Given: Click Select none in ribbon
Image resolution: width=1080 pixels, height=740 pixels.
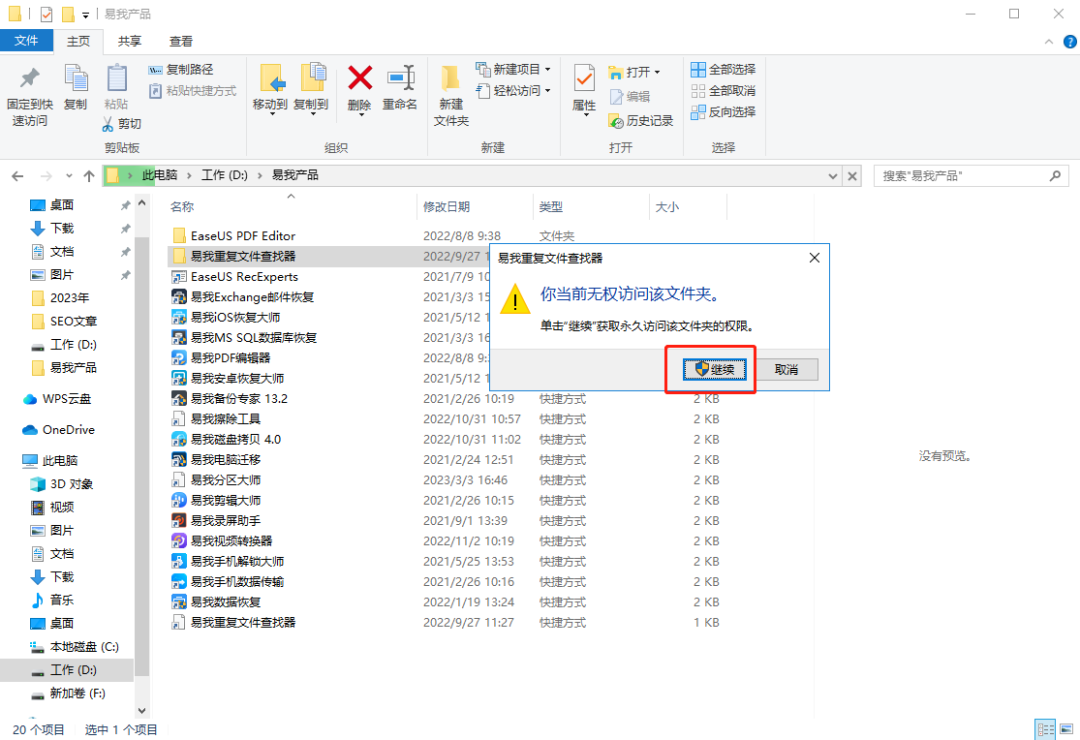Looking at the screenshot, I should pos(723,91).
